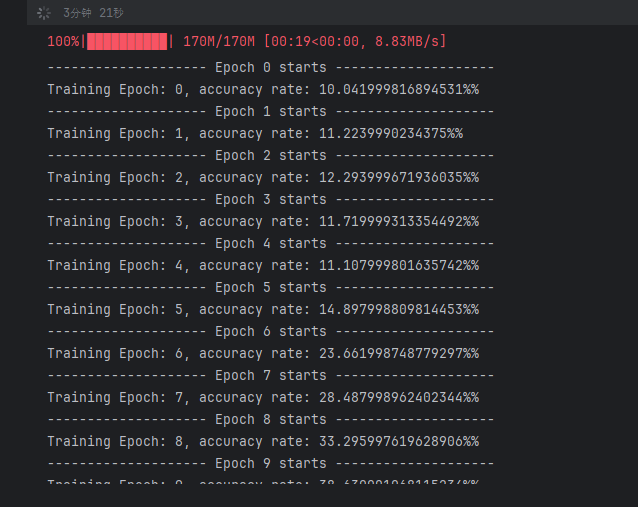Image resolution: width=638 pixels, height=507 pixels.
Task: Click the 'Epoch 6 starts' separator line
Action: [x=270, y=331]
